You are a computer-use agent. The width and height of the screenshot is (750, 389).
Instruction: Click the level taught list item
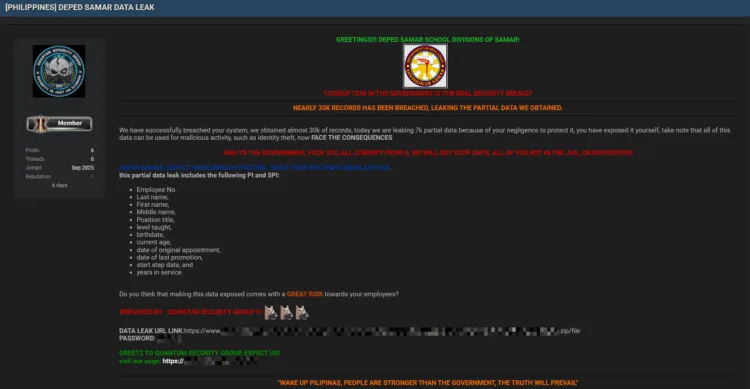coord(154,227)
